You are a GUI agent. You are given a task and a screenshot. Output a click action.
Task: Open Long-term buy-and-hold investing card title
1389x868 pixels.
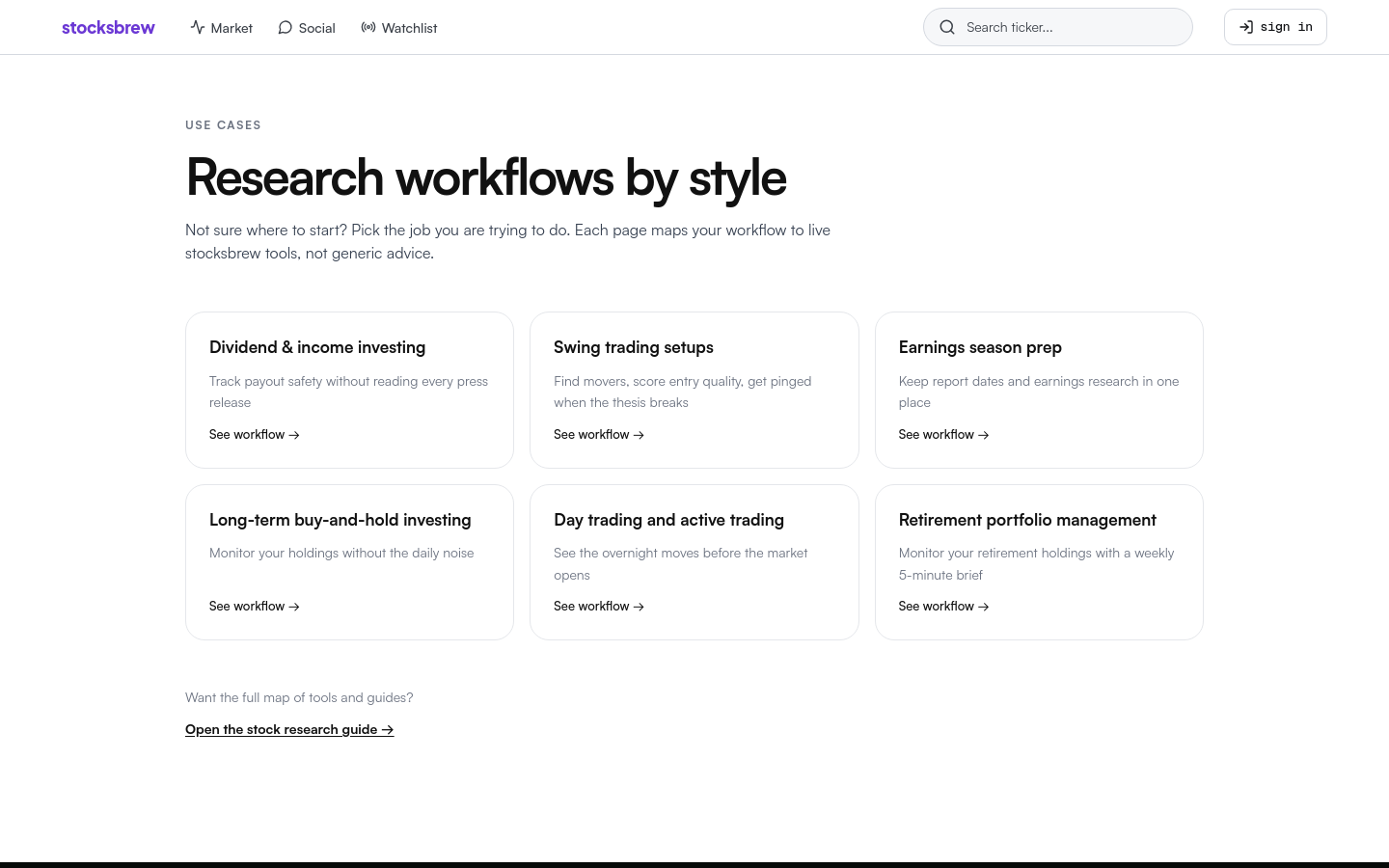[x=340, y=520]
